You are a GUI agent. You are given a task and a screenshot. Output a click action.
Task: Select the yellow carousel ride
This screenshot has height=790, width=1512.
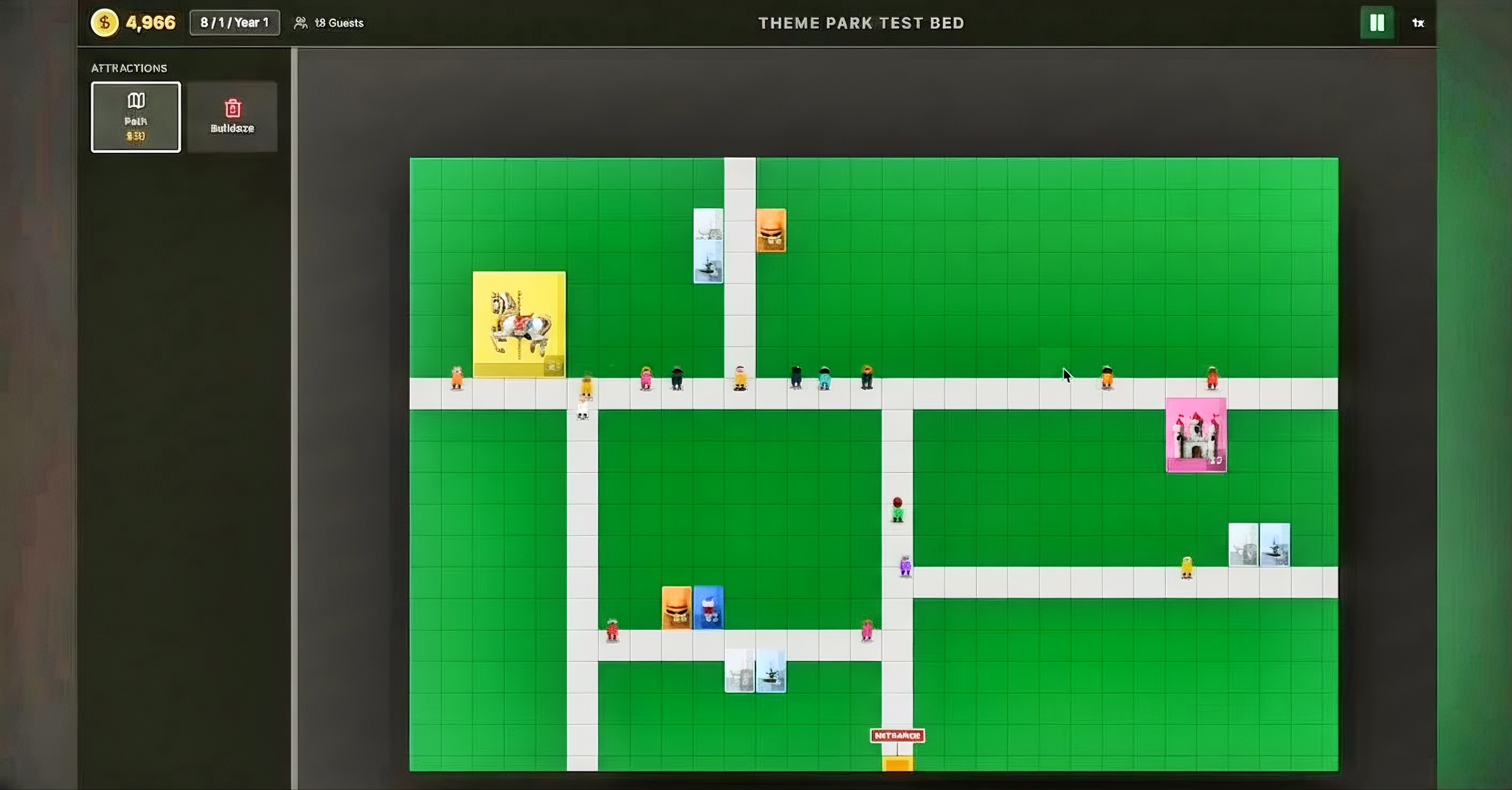519,324
